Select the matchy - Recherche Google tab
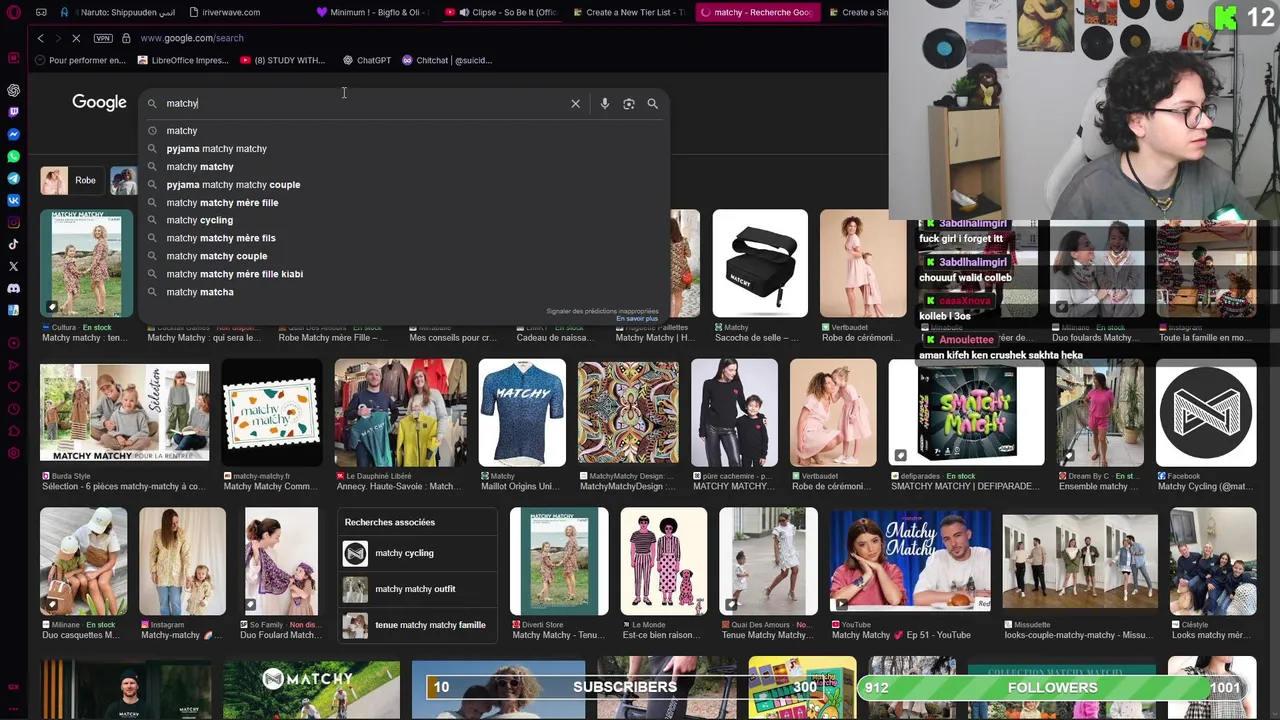 click(x=757, y=12)
